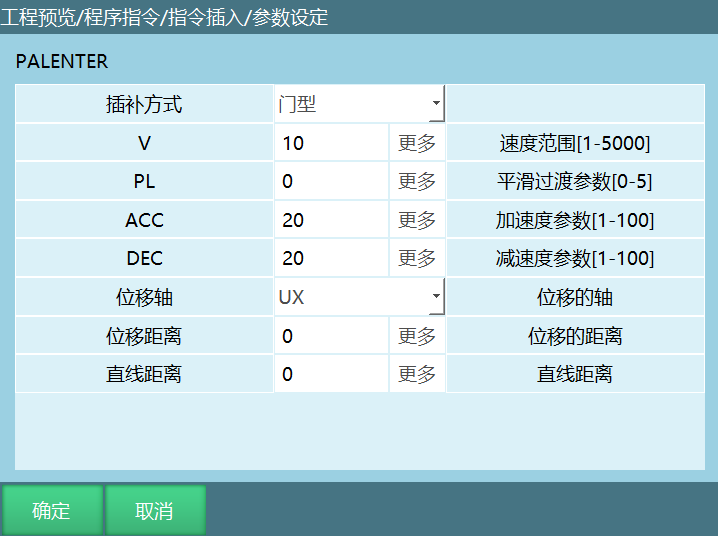Click the PALENTER instruction heading
718x536 pixels.
[x=62, y=61]
